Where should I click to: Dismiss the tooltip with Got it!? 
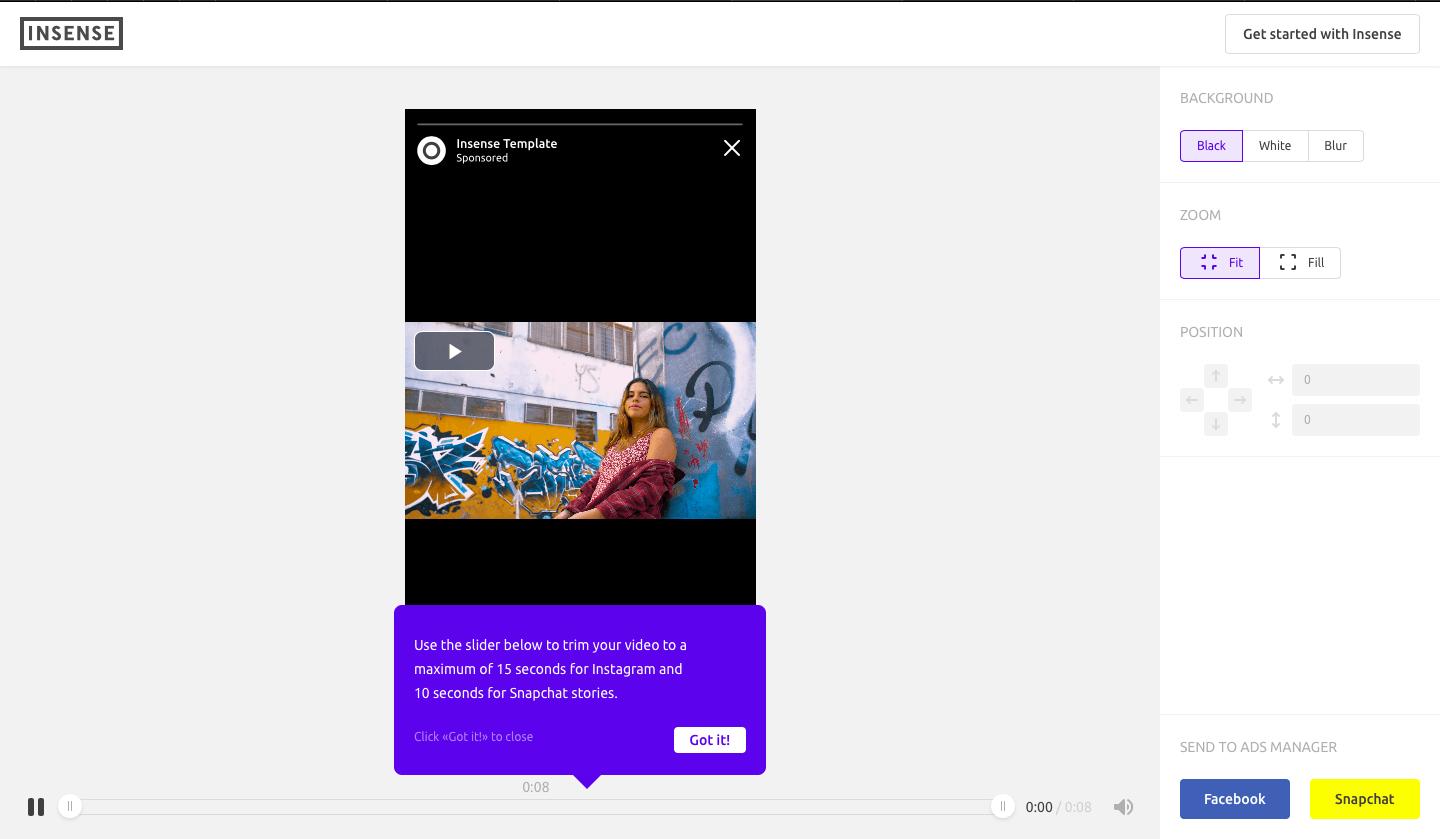coord(709,740)
